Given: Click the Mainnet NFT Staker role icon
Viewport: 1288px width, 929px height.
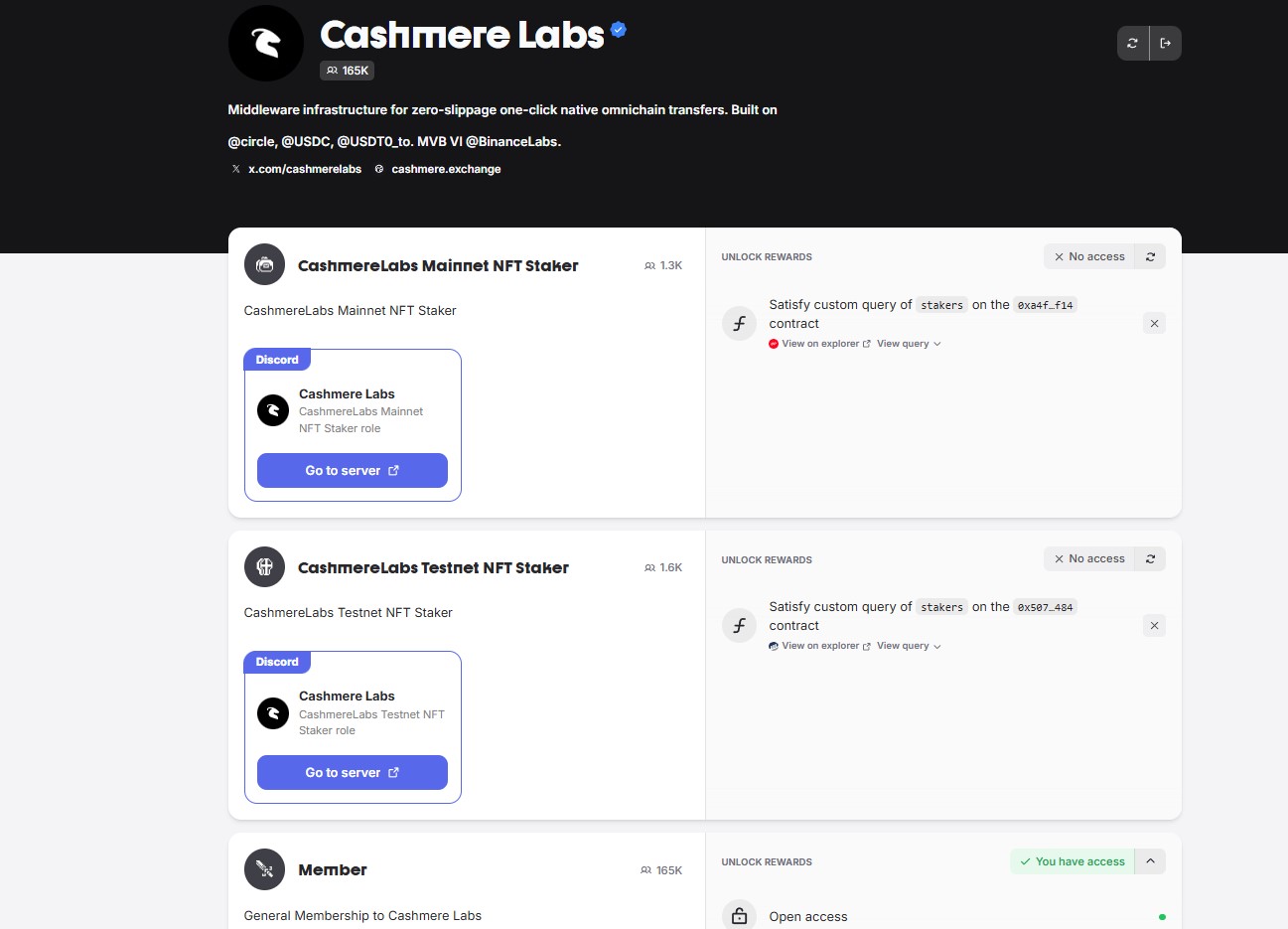Looking at the screenshot, I should 264,264.
